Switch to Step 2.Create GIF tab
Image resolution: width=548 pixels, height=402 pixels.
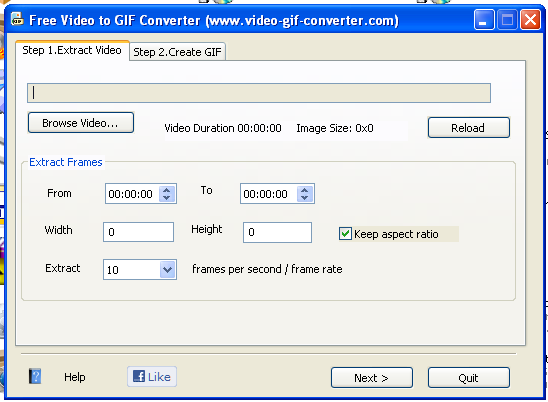[177, 52]
